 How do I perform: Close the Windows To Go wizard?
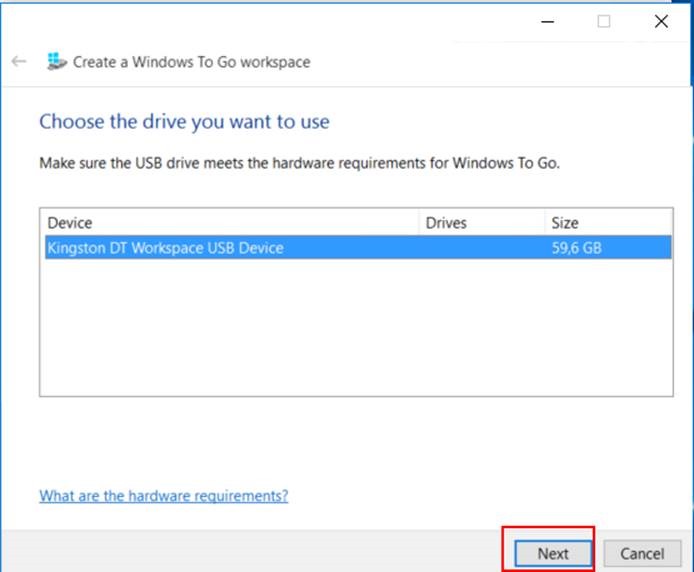[661, 21]
